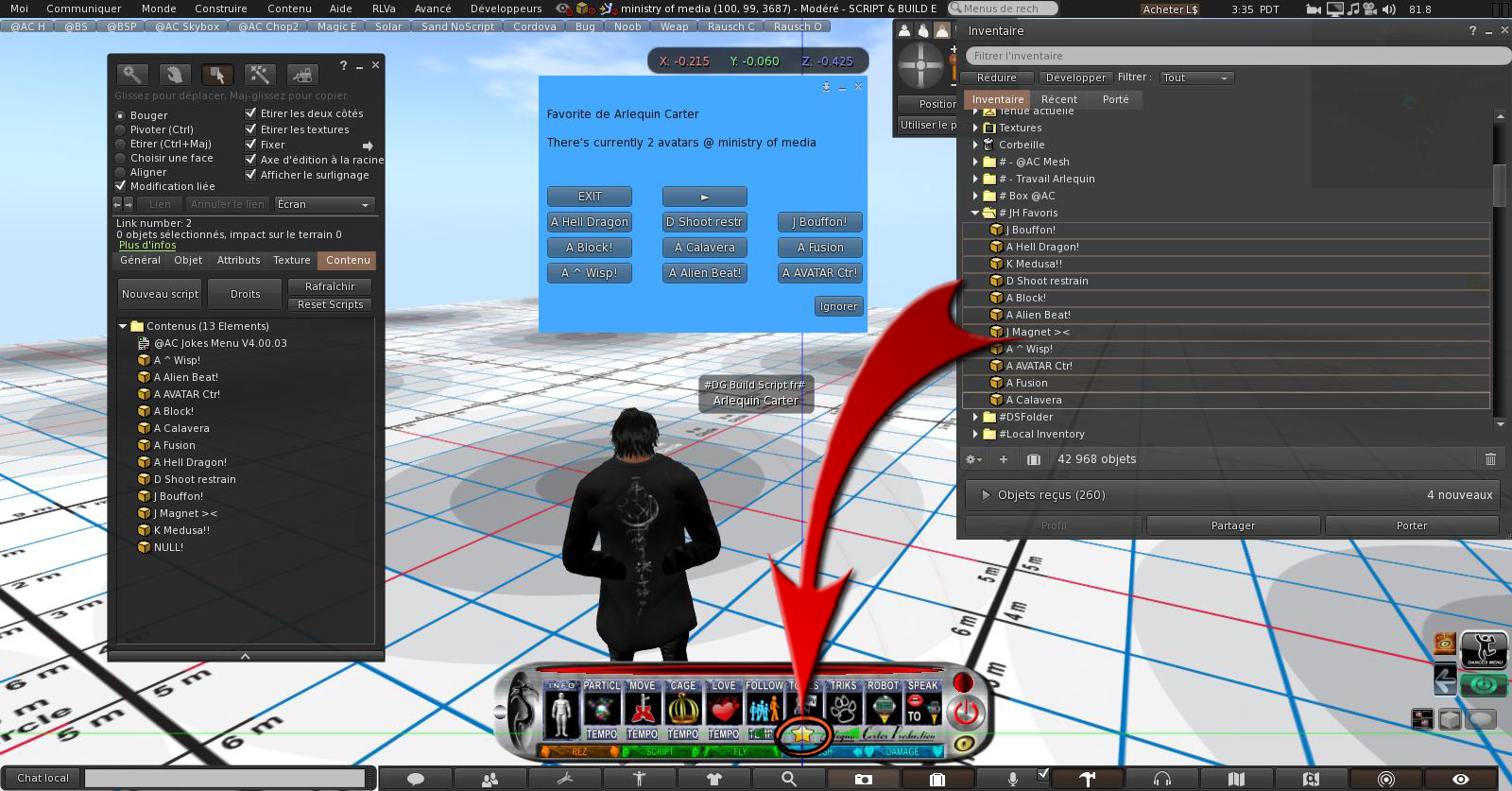Switch to the 'Texture' tab
This screenshot has width=1512, height=791.
click(x=291, y=260)
